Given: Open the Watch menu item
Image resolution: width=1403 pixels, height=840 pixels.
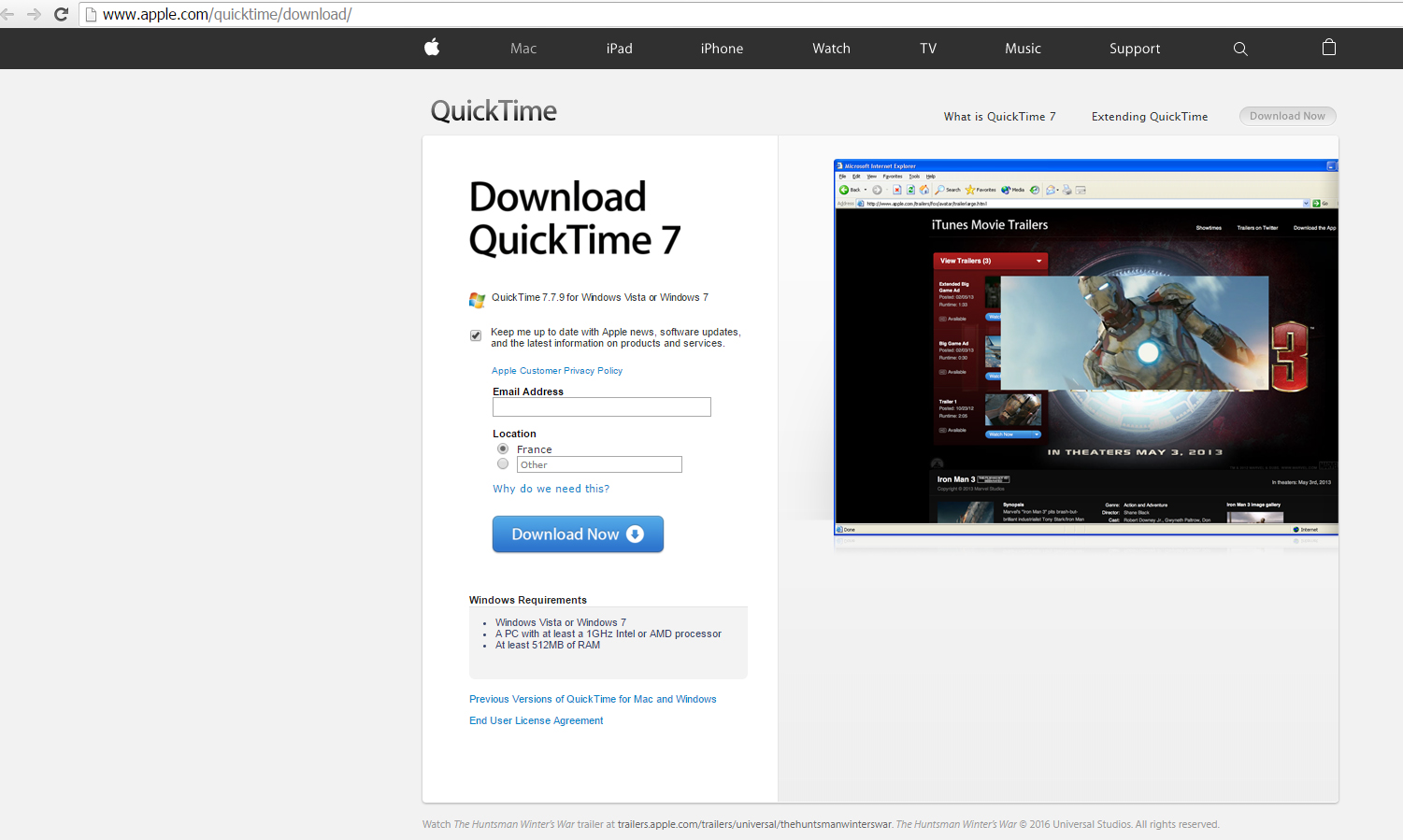Looking at the screenshot, I should point(832,49).
